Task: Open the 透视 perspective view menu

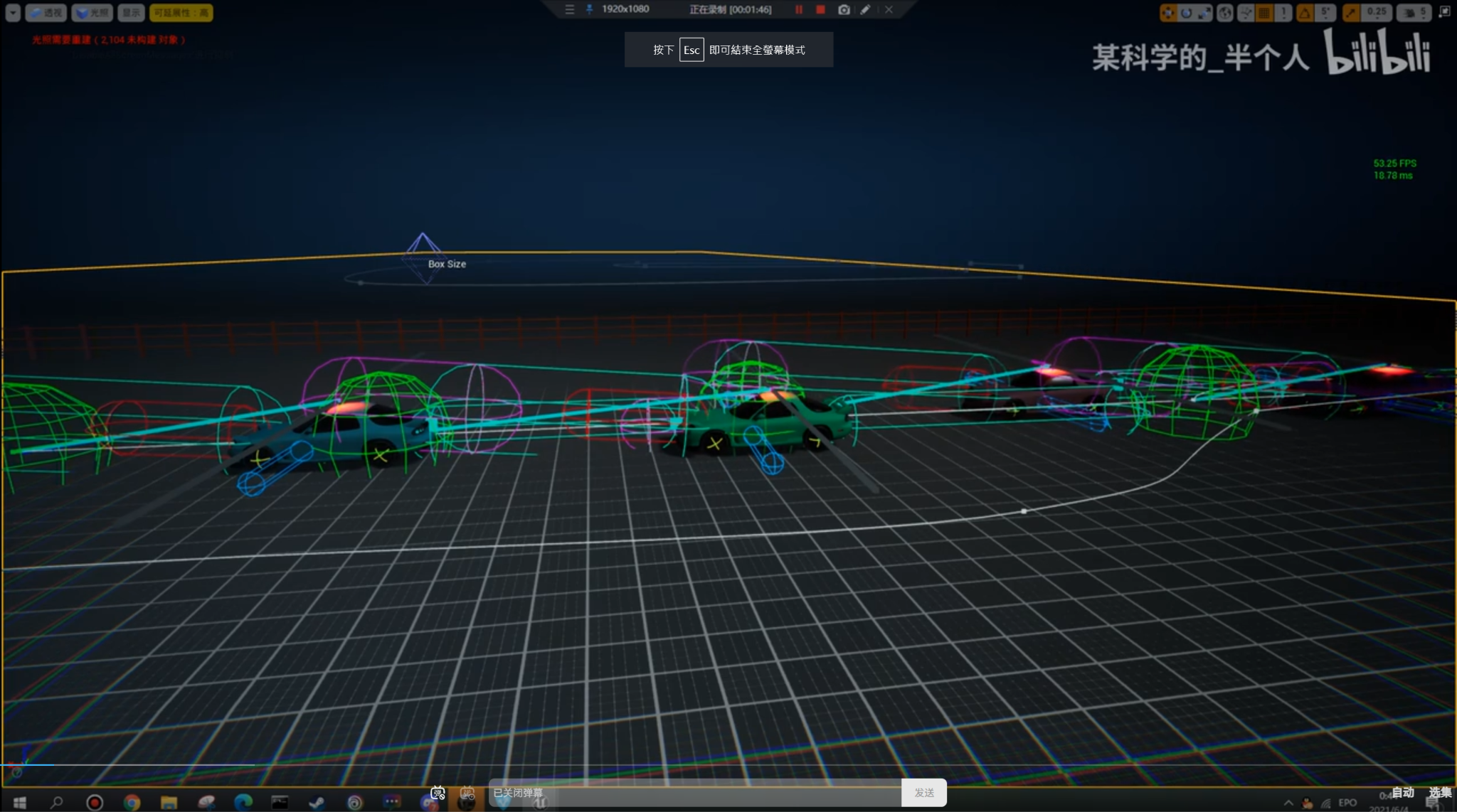Action: (46, 13)
